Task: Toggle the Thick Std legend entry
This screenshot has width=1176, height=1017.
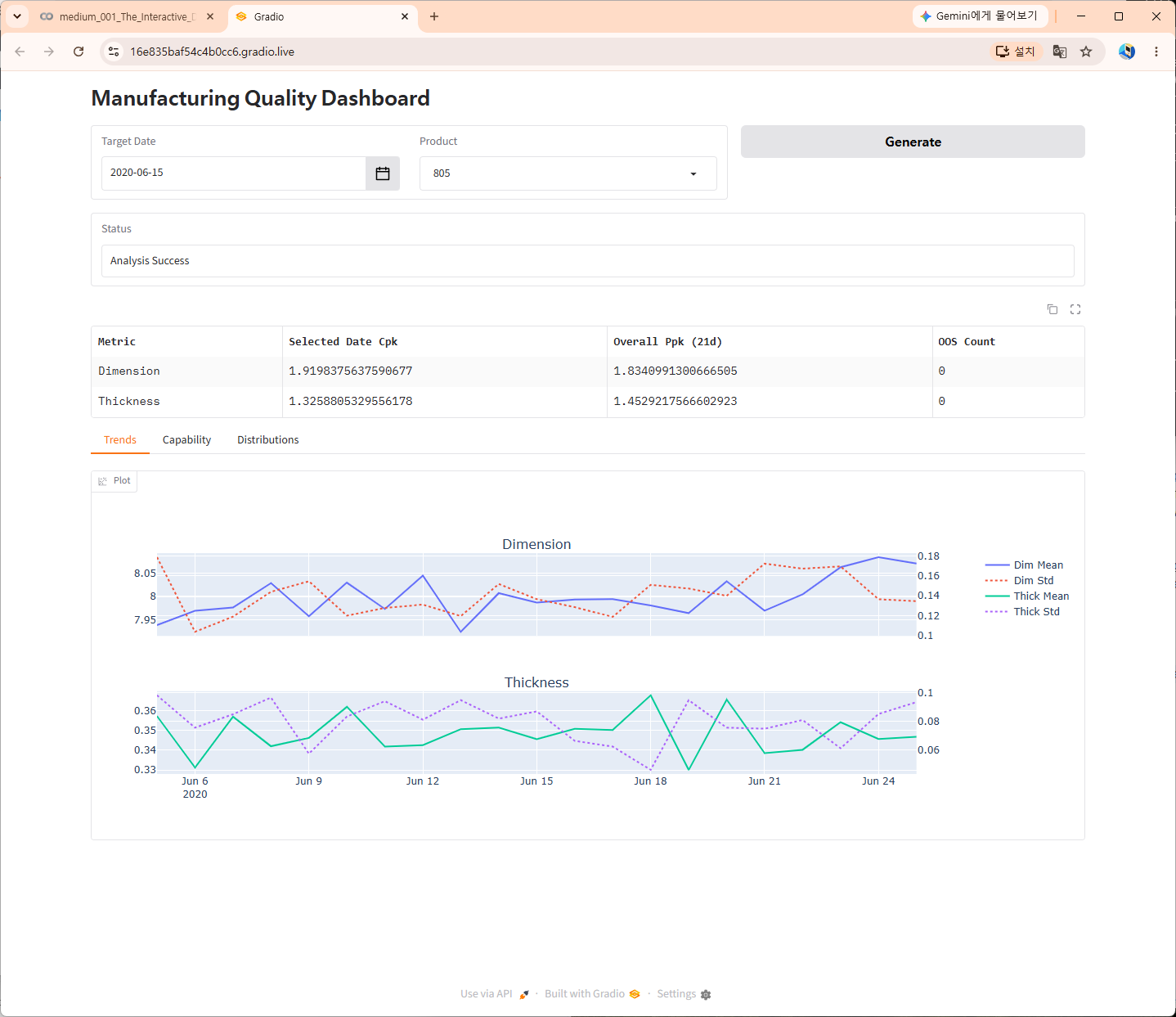Action: (x=1023, y=612)
